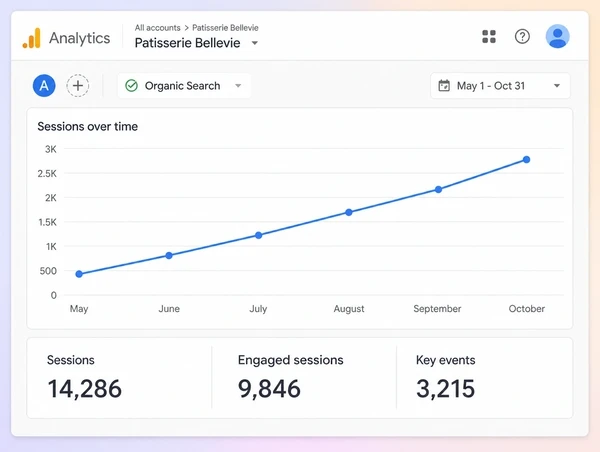Click the 'Engaged sessions' label

click(290, 360)
